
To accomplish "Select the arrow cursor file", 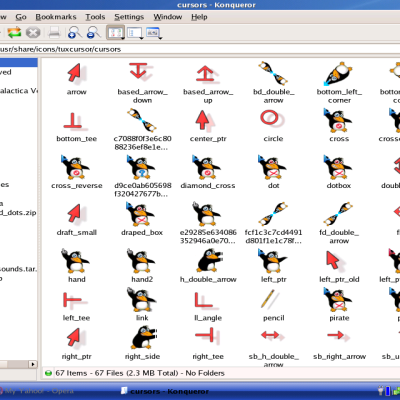I will pyautogui.click(x=77, y=79).
